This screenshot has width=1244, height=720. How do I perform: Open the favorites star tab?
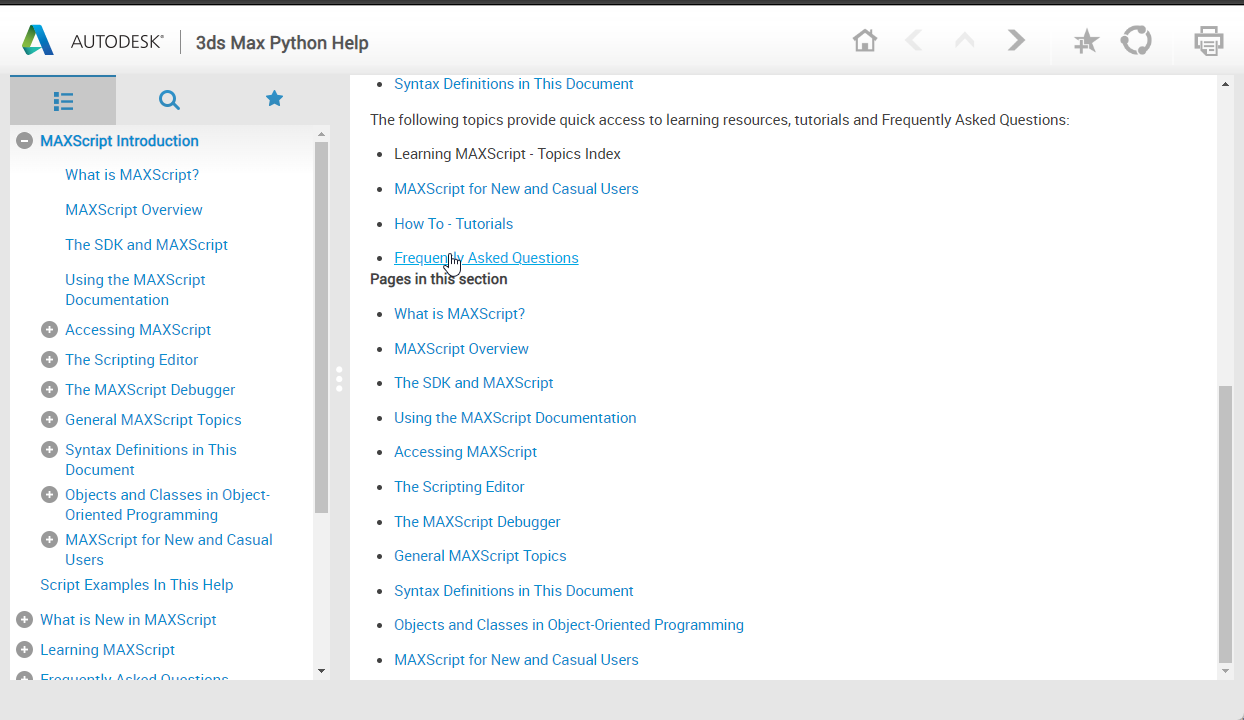274,99
